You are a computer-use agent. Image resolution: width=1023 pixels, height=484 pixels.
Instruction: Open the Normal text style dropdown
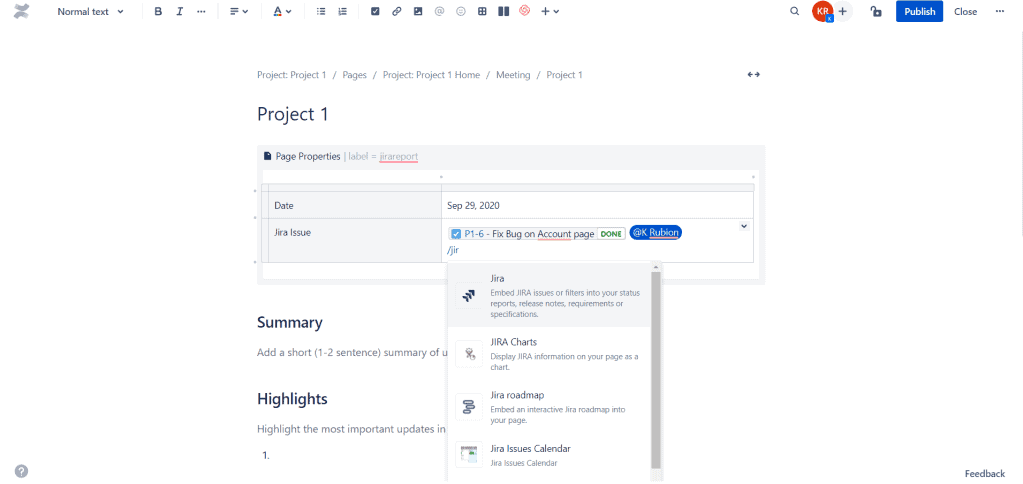91,12
